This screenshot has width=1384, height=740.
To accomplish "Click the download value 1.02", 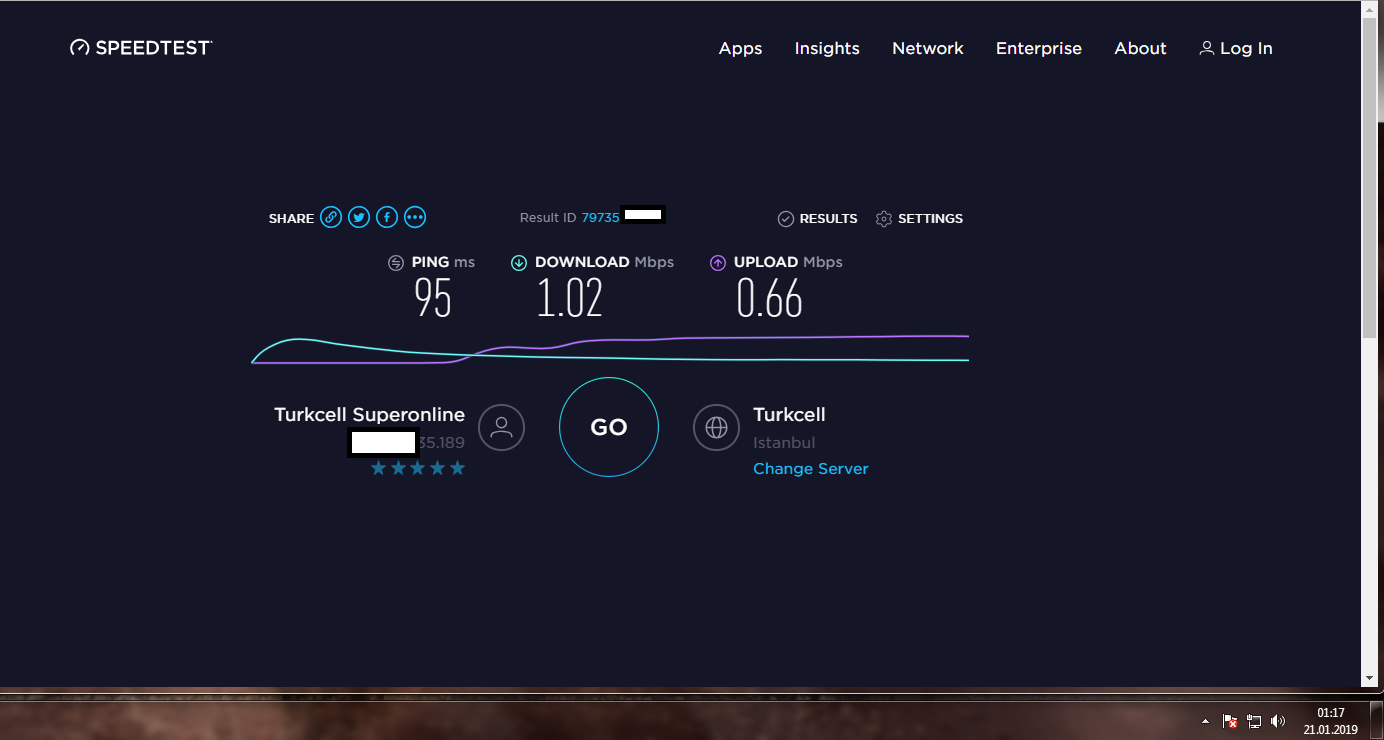I will point(570,298).
